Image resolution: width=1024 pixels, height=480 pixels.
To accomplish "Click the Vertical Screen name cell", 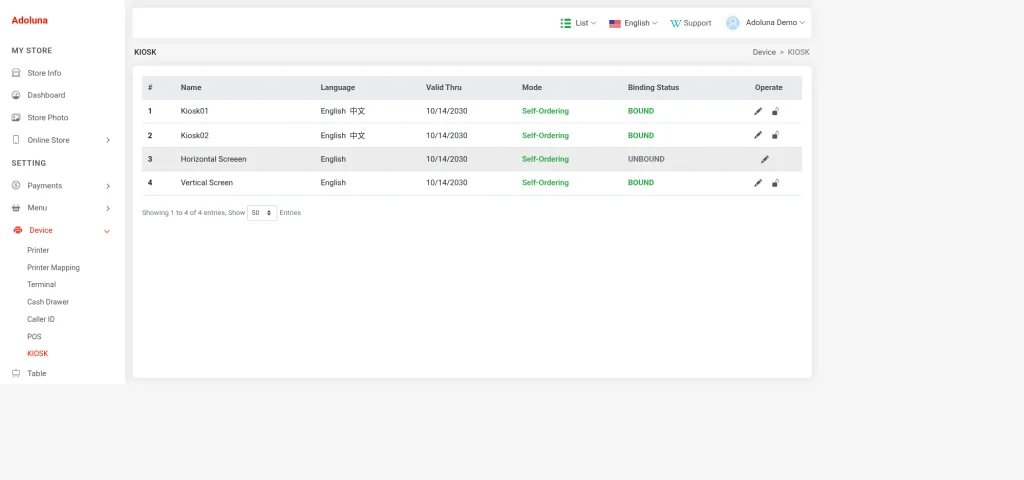I will (x=206, y=183).
